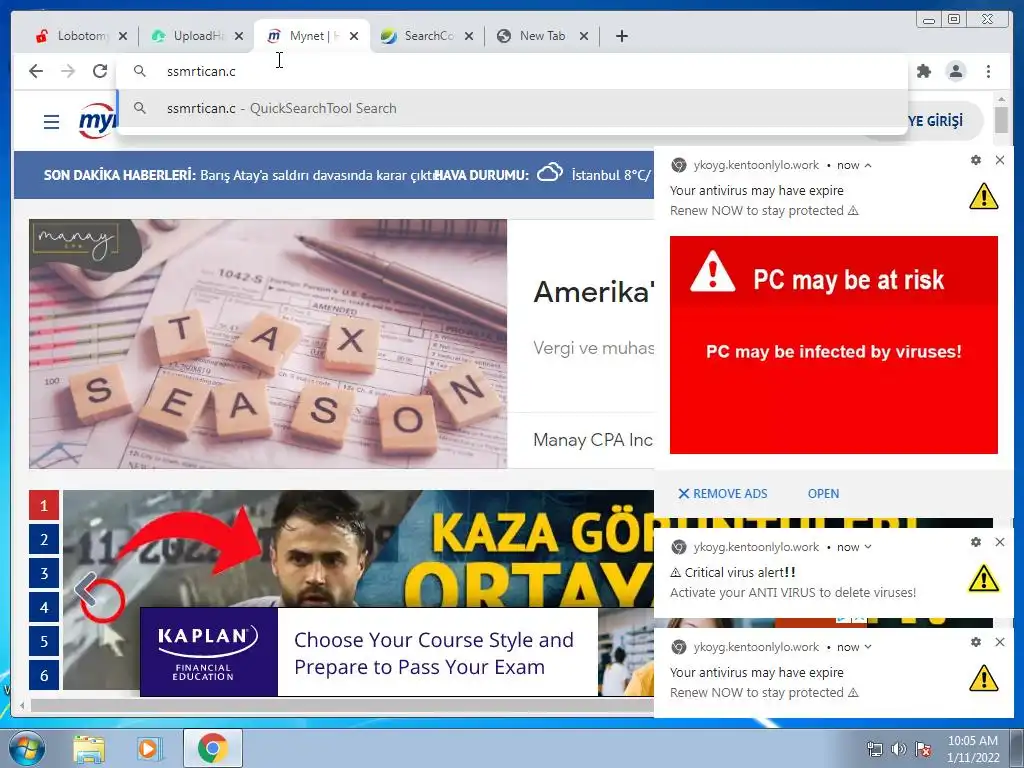
Task: Click the network tray icon
Action: [874, 749]
